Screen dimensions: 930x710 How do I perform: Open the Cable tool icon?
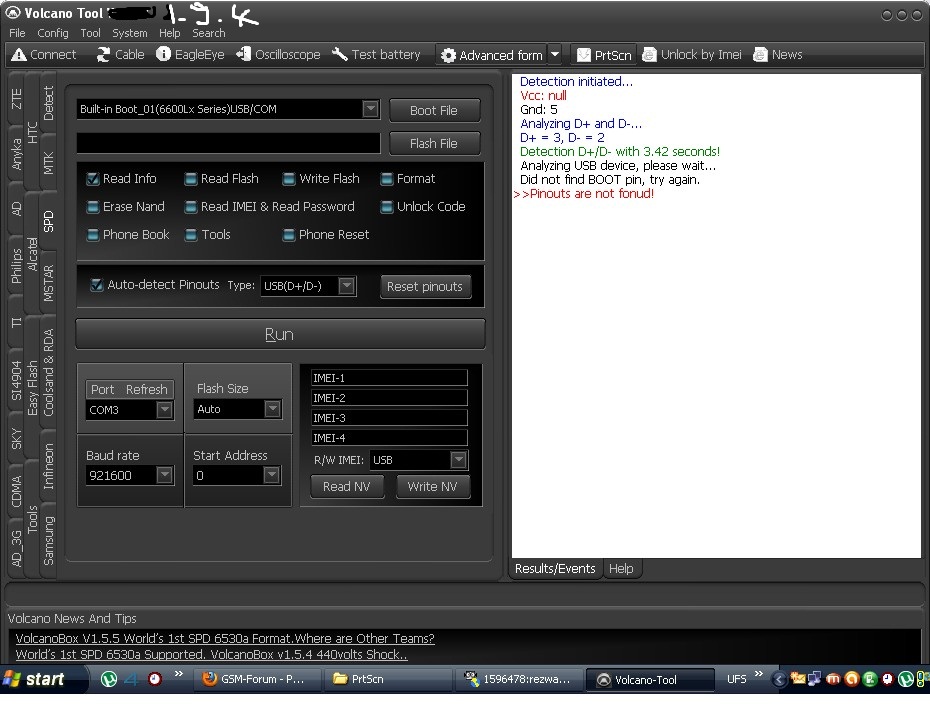pos(120,55)
